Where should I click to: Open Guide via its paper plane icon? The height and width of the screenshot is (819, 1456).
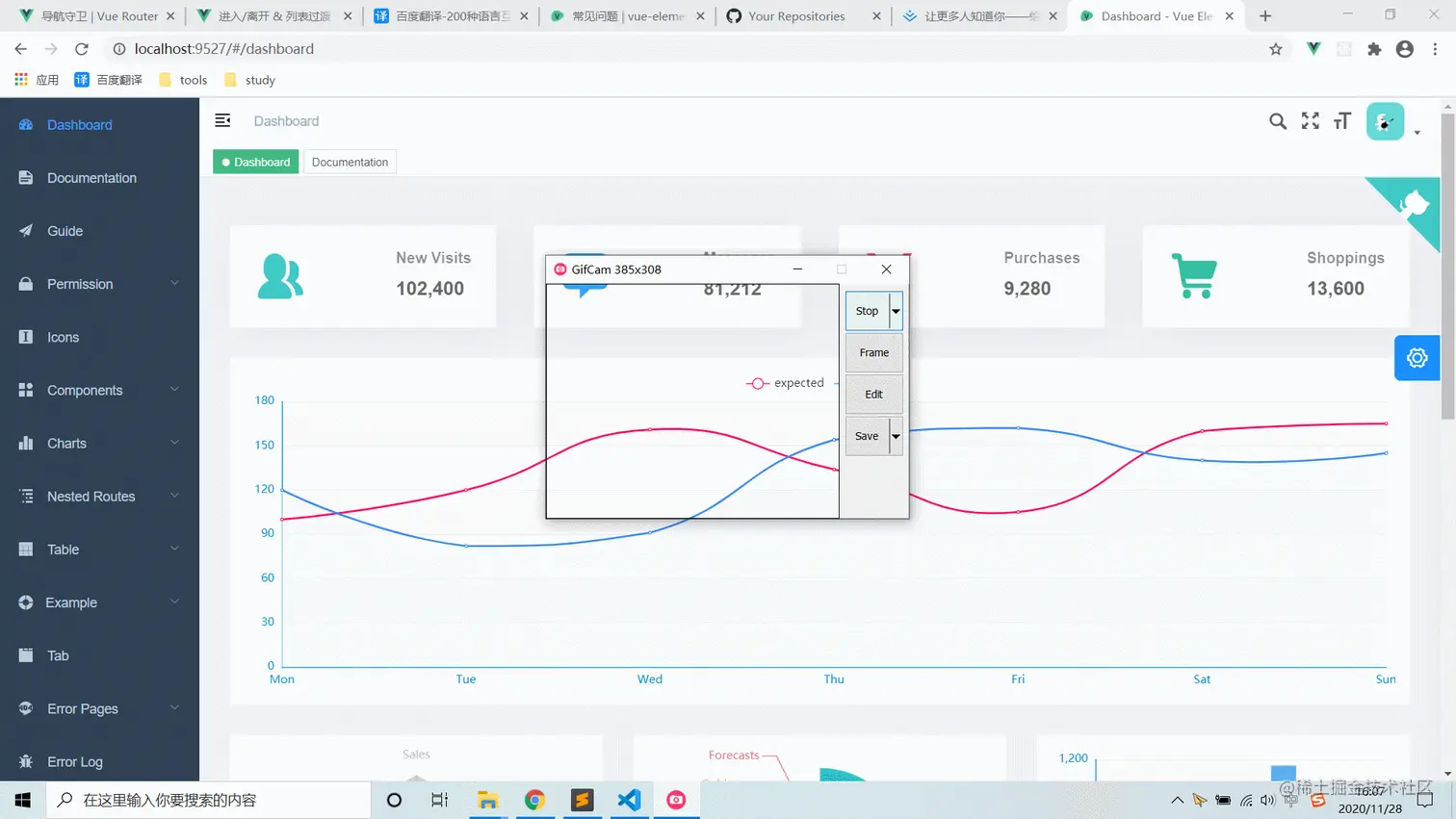point(26,231)
